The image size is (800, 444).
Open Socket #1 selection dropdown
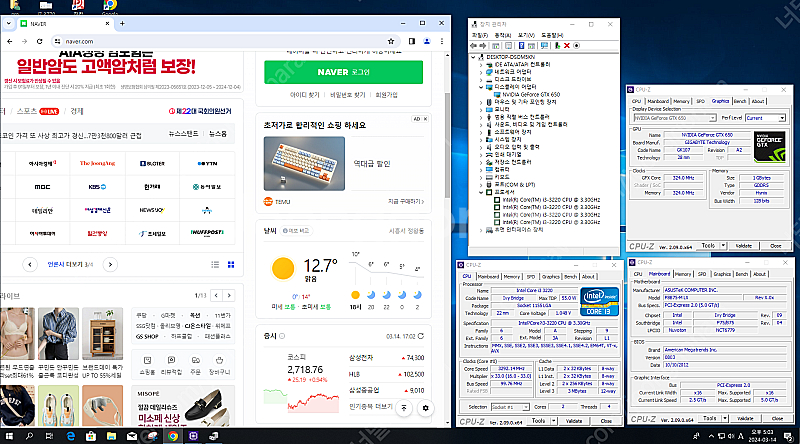525,407
